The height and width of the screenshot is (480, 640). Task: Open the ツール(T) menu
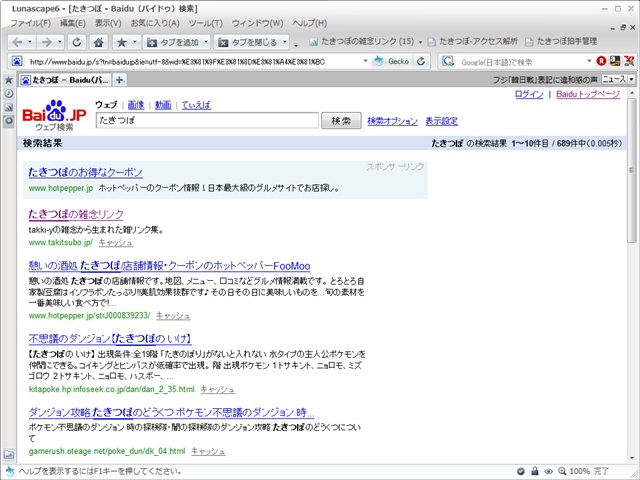[x=205, y=23]
